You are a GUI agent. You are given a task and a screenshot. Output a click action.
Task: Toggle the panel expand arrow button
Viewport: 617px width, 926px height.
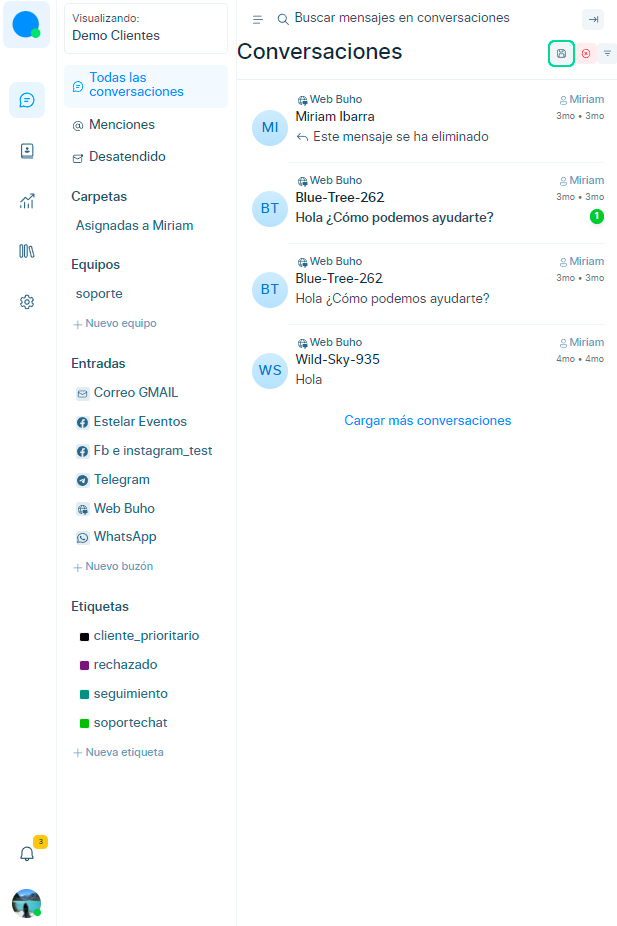[x=593, y=19]
